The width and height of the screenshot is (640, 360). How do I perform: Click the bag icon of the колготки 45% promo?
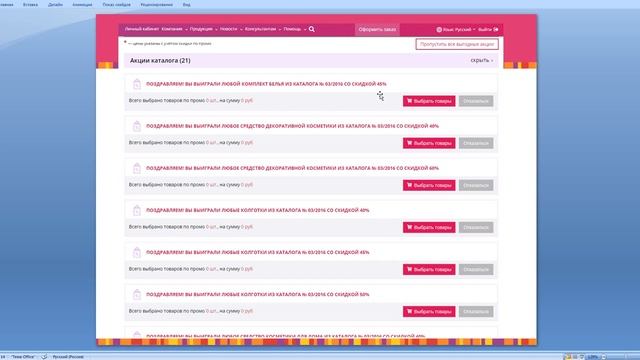(x=137, y=252)
